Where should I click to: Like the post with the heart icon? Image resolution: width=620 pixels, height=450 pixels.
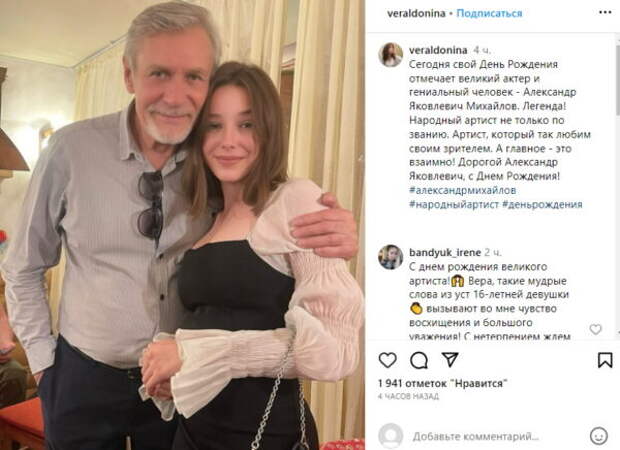(x=388, y=360)
